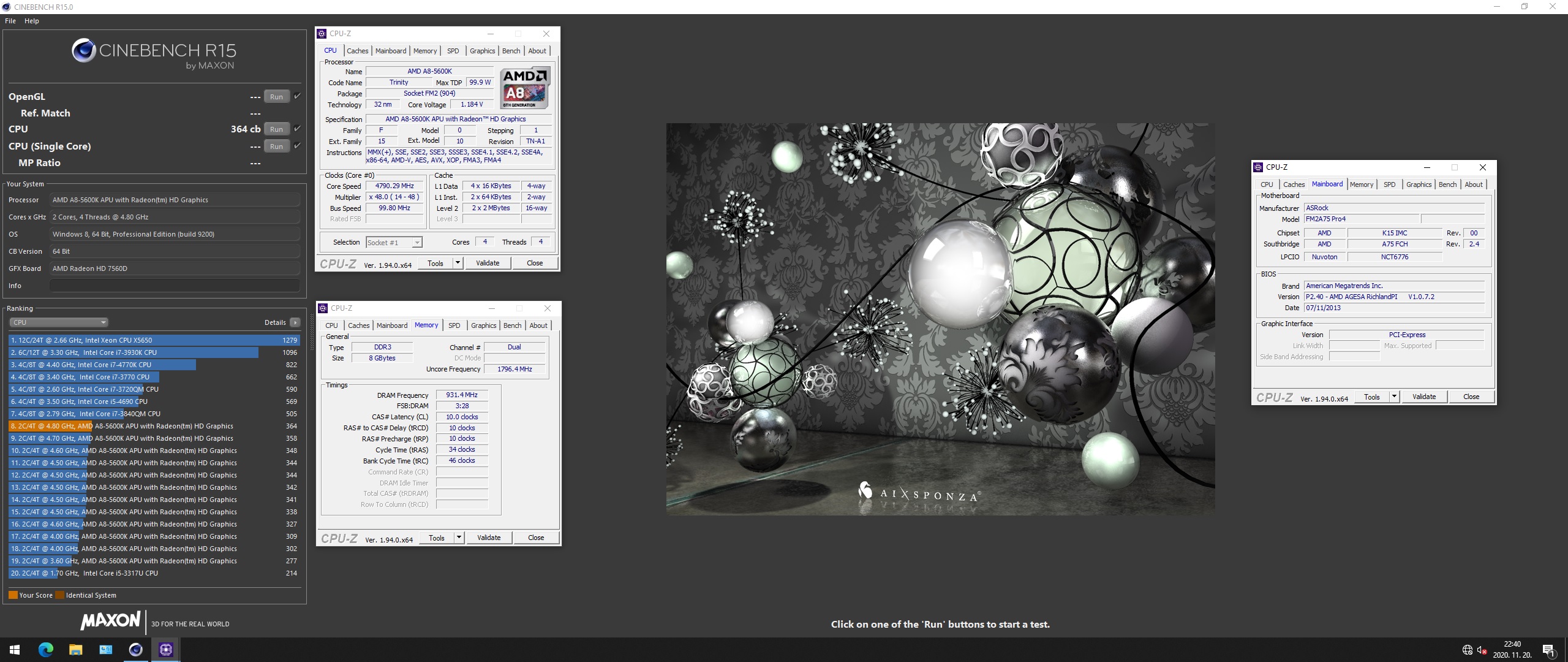Screen dimensions: 1568x662
Task: Toggle the CPU test checkbox
Action: pyautogui.click(x=297, y=129)
